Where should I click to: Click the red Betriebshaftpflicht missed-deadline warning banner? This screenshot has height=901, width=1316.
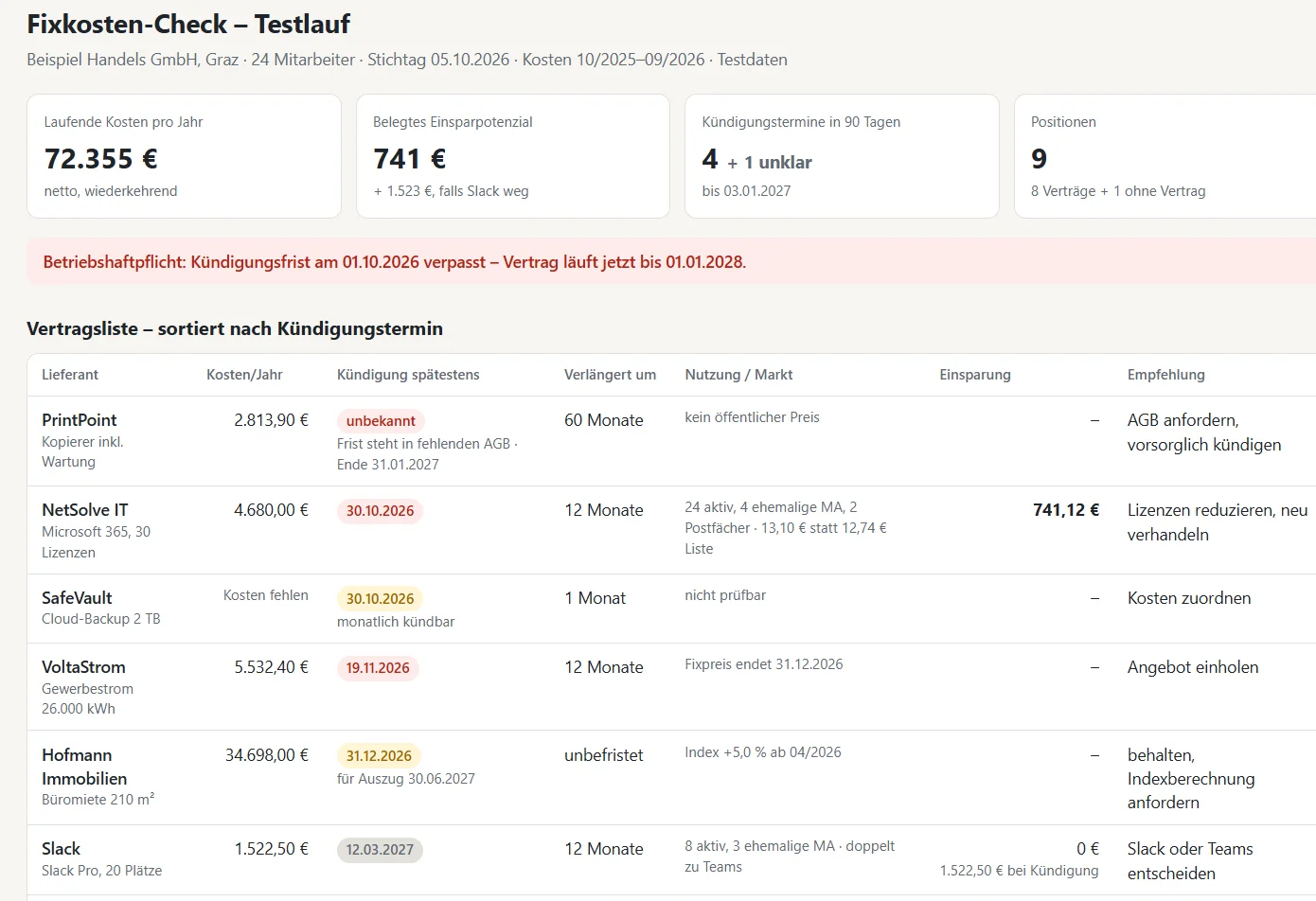coord(671,262)
